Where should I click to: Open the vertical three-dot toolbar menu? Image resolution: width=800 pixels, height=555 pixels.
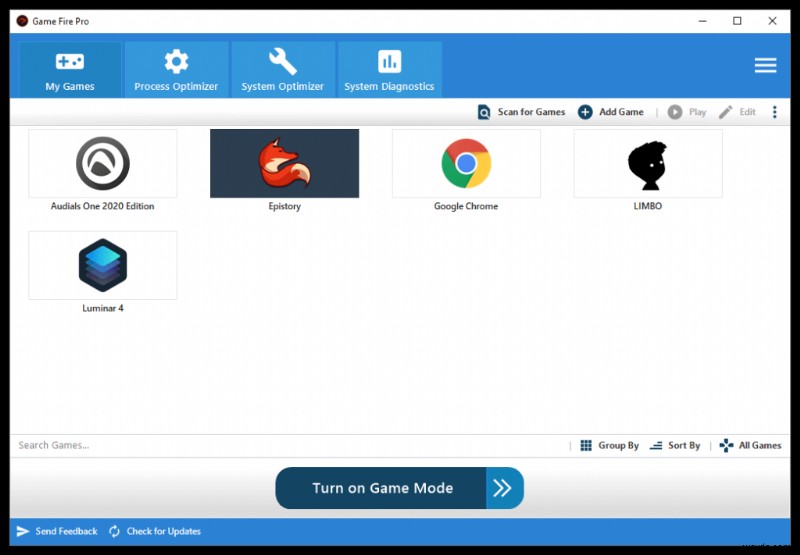(774, 112)
